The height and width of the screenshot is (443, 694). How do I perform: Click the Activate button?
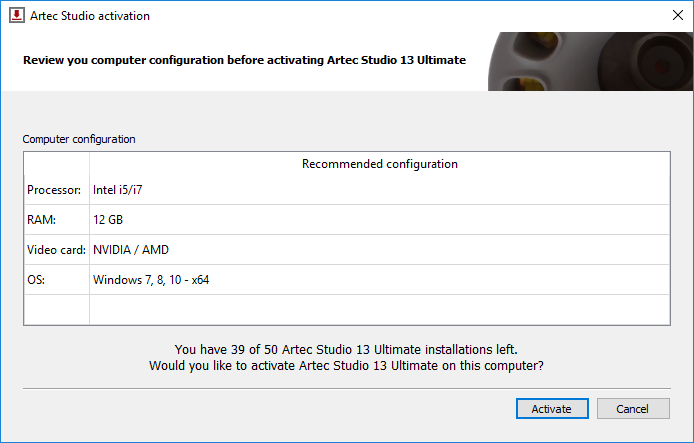pyautogui.click(x=552, y=408)
